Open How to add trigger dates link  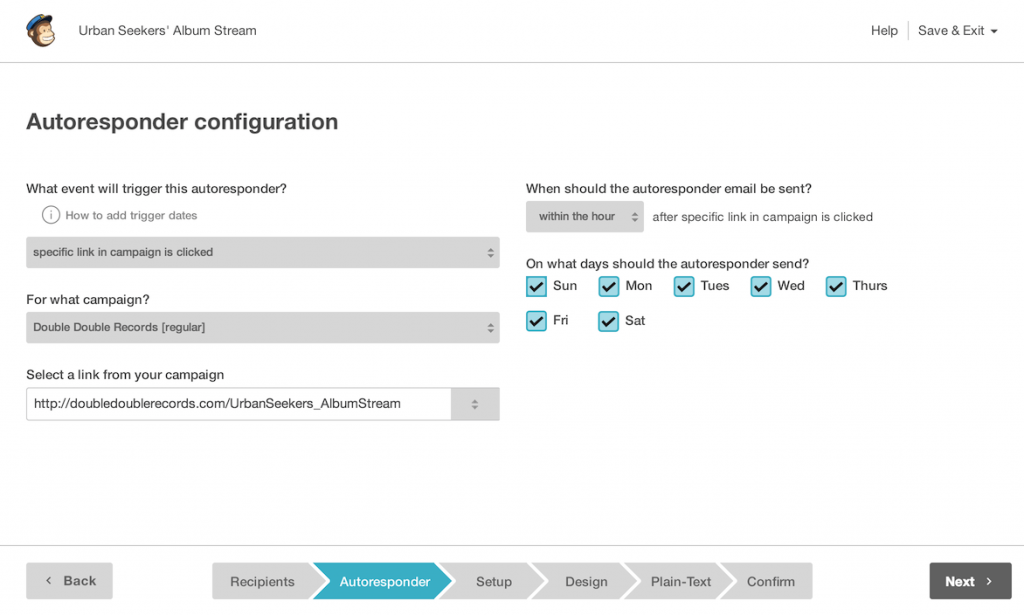[131, 215]
